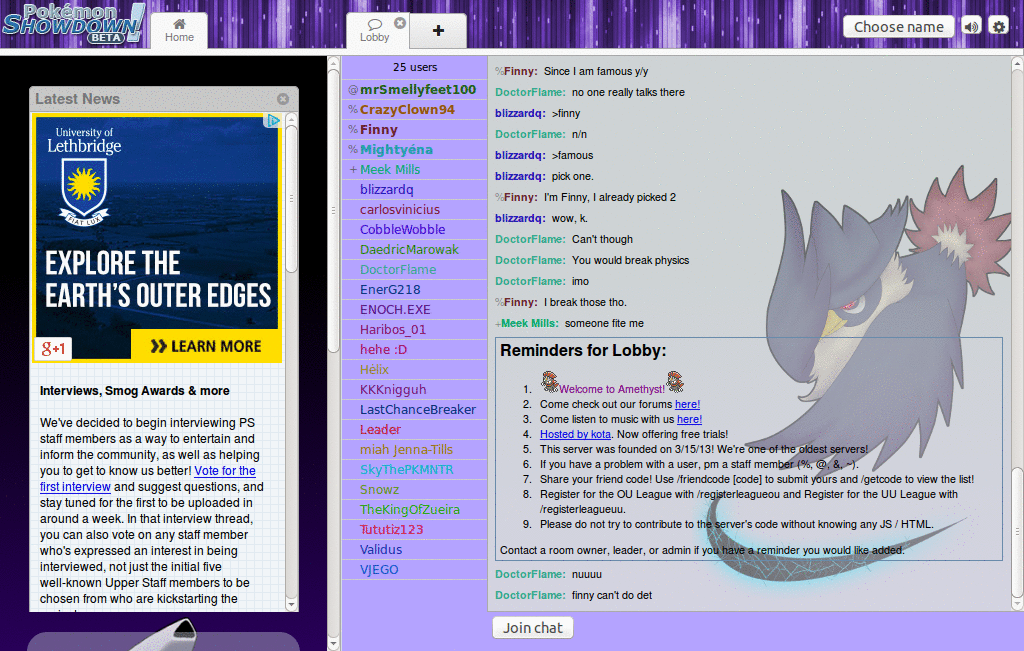
Task: Click LEARN MORE on the ad
Action: point(206,346)
